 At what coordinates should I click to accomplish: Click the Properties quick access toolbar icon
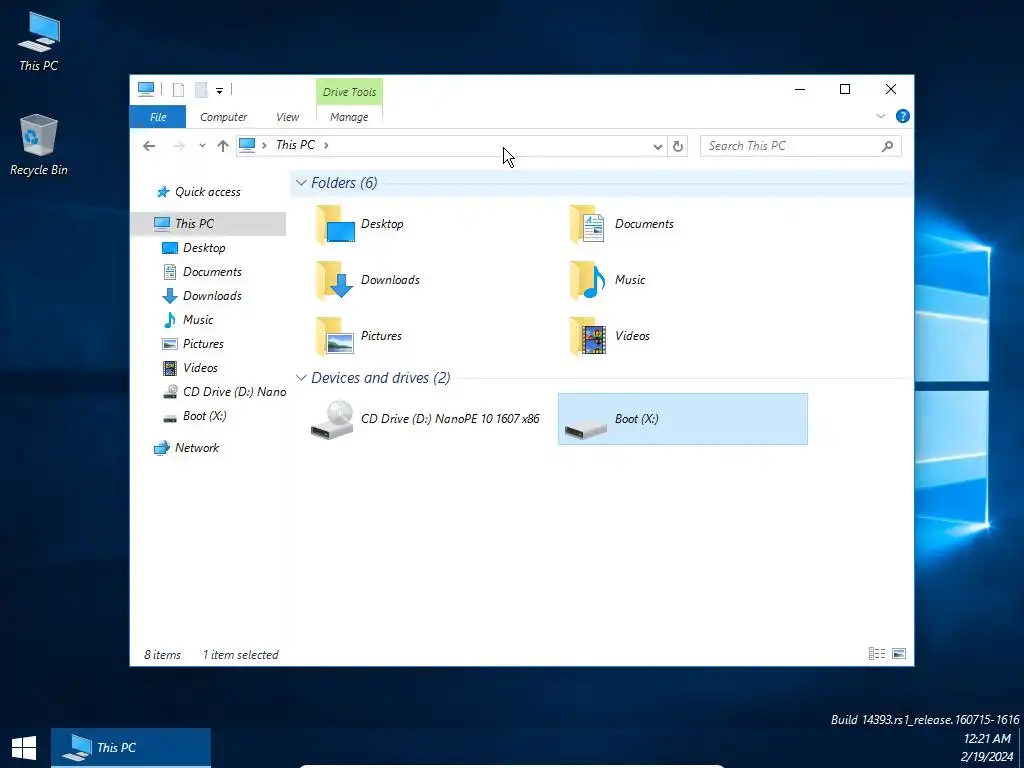click(178, 90)
